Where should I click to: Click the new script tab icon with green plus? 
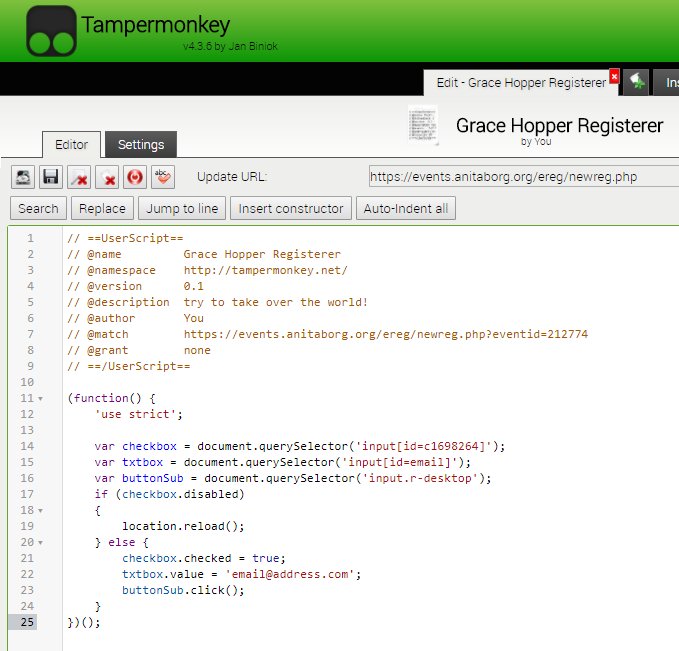pyautogui.click(x=636, y=82)
